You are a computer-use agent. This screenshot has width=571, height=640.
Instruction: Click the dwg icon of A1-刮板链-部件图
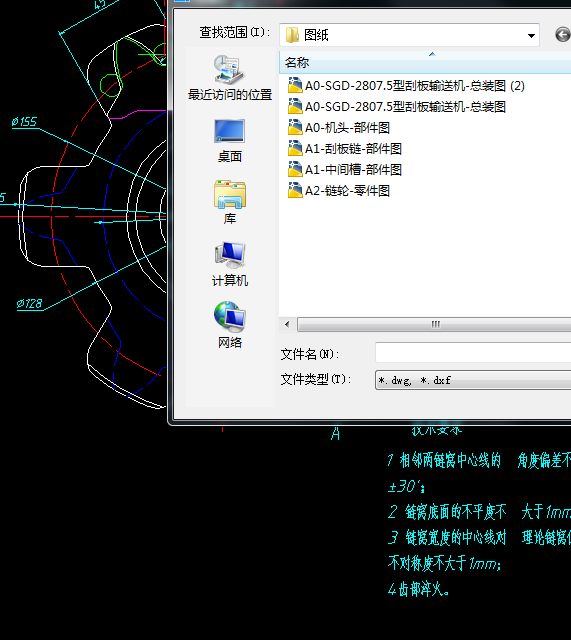coord(295,149)
